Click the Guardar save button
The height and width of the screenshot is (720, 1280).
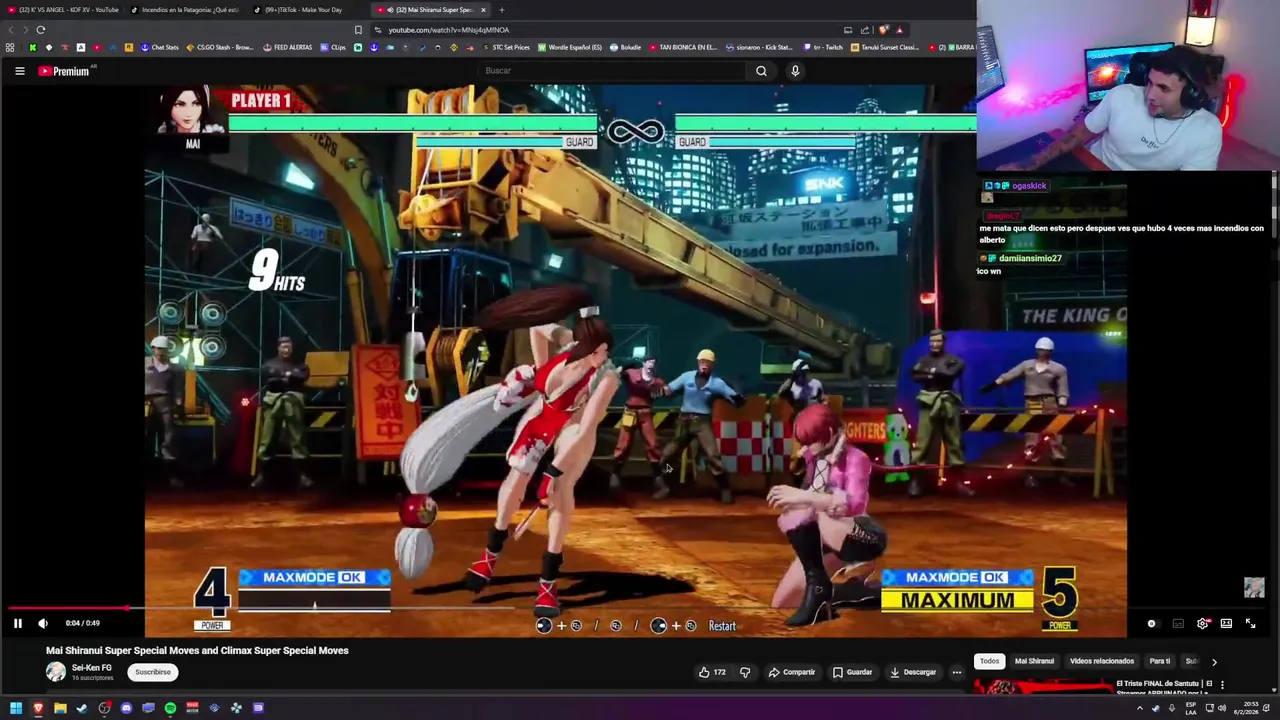853,672
